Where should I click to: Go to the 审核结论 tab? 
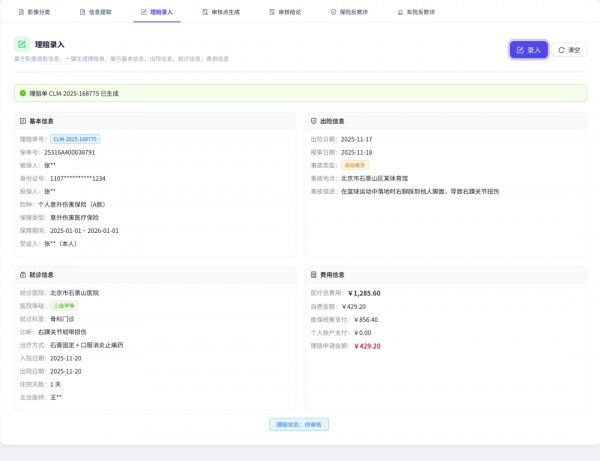pyautogui.click(x=284, y=12)
